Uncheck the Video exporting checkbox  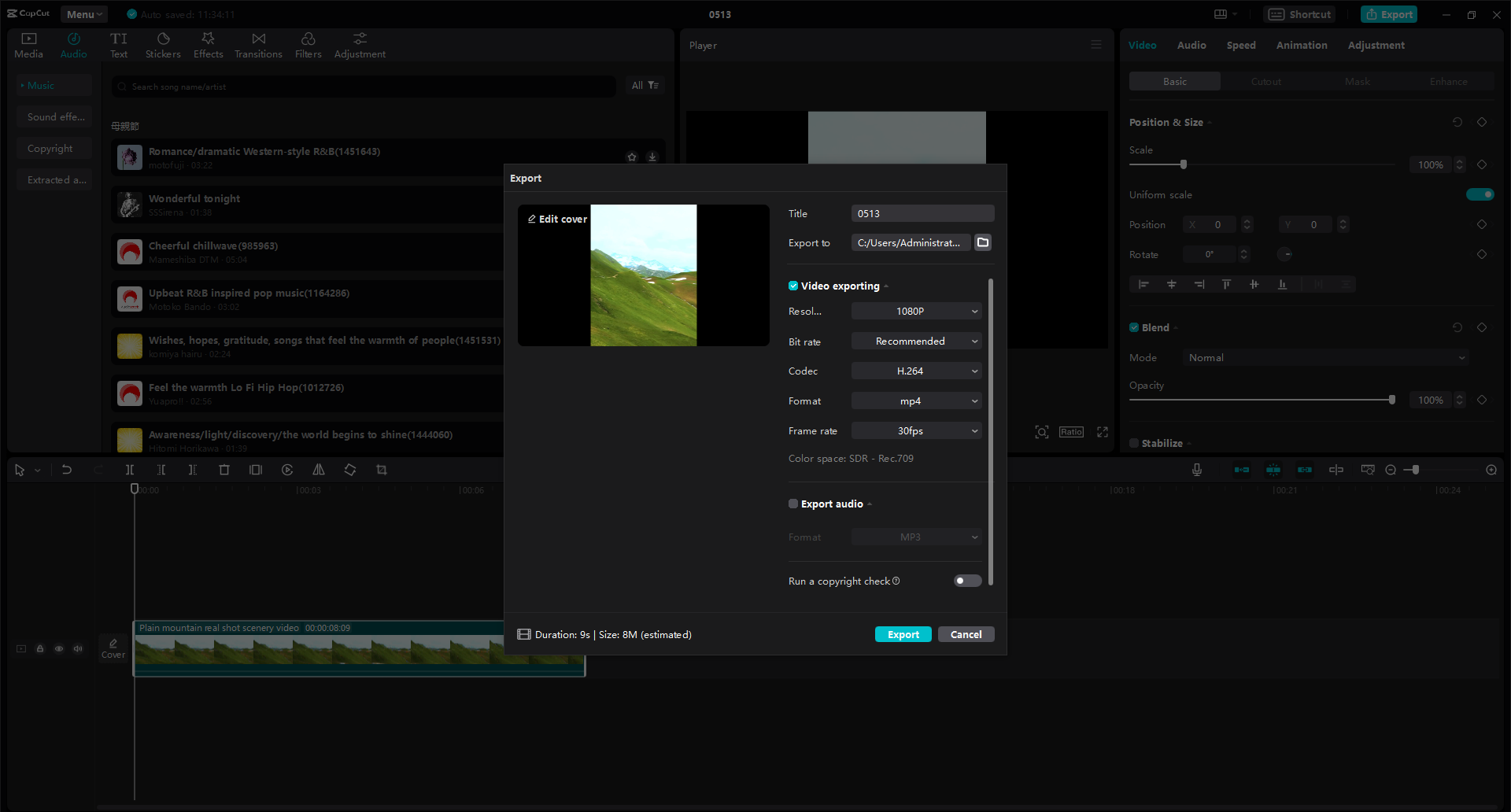pyautogui.click(x=792, y=286)
